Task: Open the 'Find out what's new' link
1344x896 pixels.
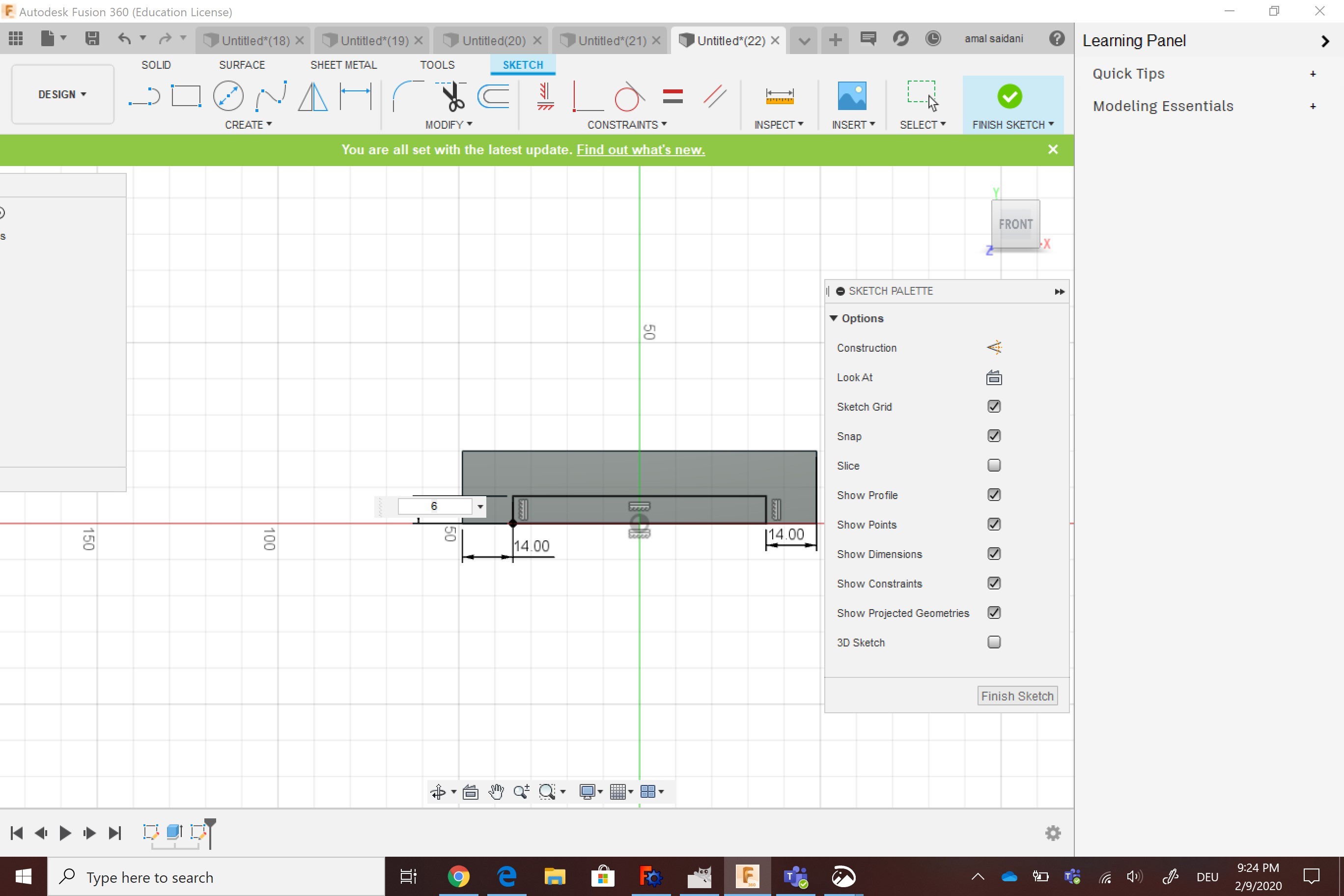Action: (640, 150)
